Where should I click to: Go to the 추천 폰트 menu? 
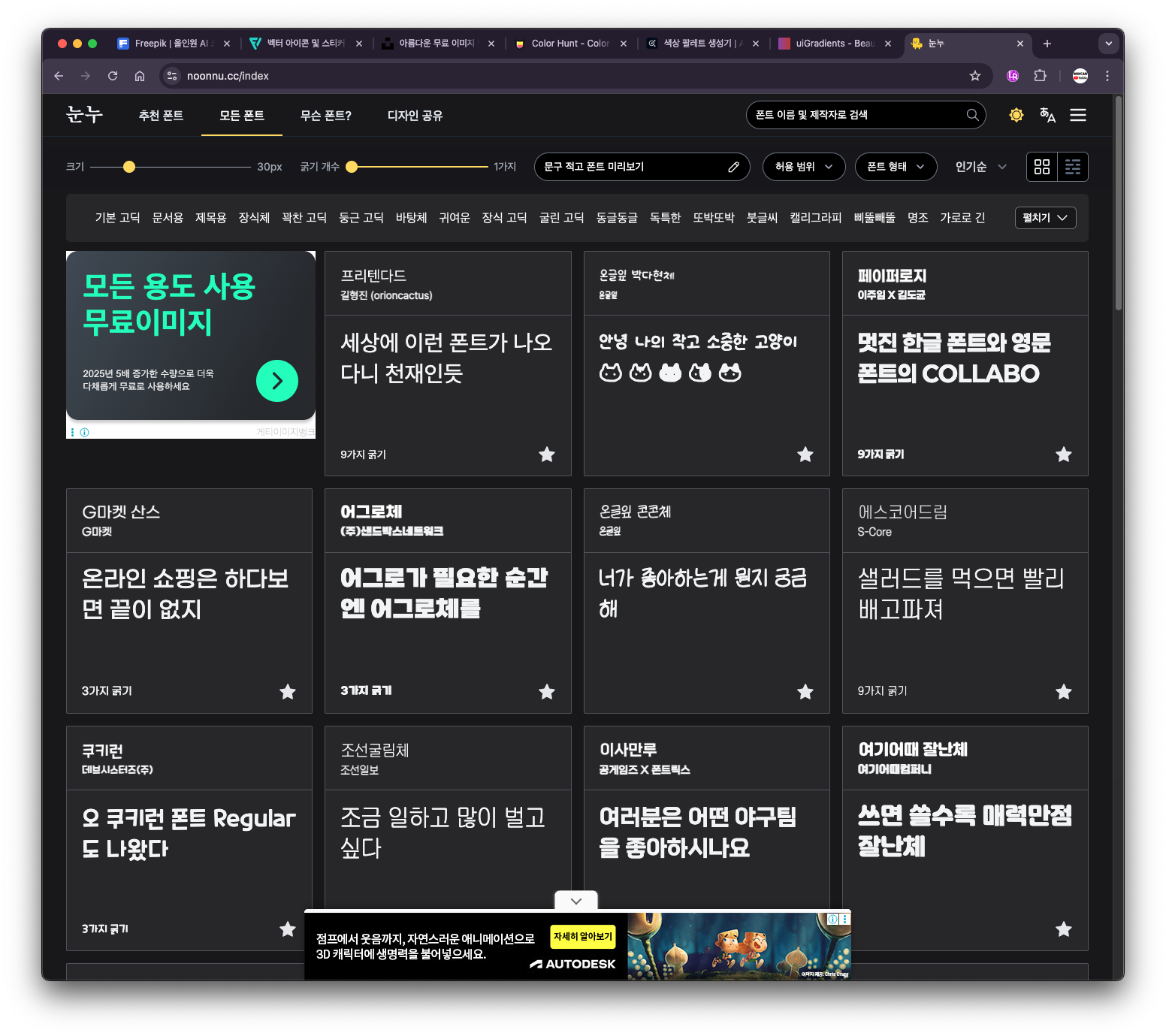(x=161, y=116)
